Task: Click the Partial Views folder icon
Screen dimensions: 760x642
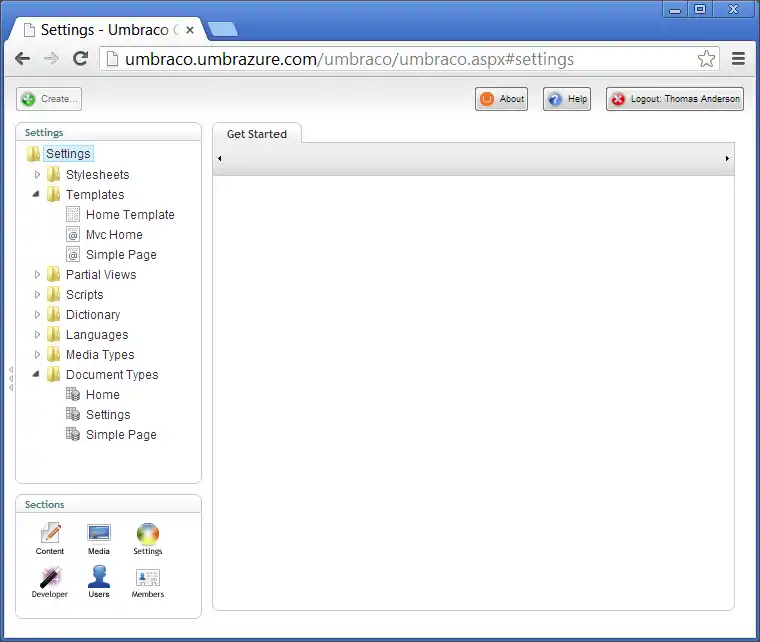Action: pyautogui.click(x=53, y=274)
